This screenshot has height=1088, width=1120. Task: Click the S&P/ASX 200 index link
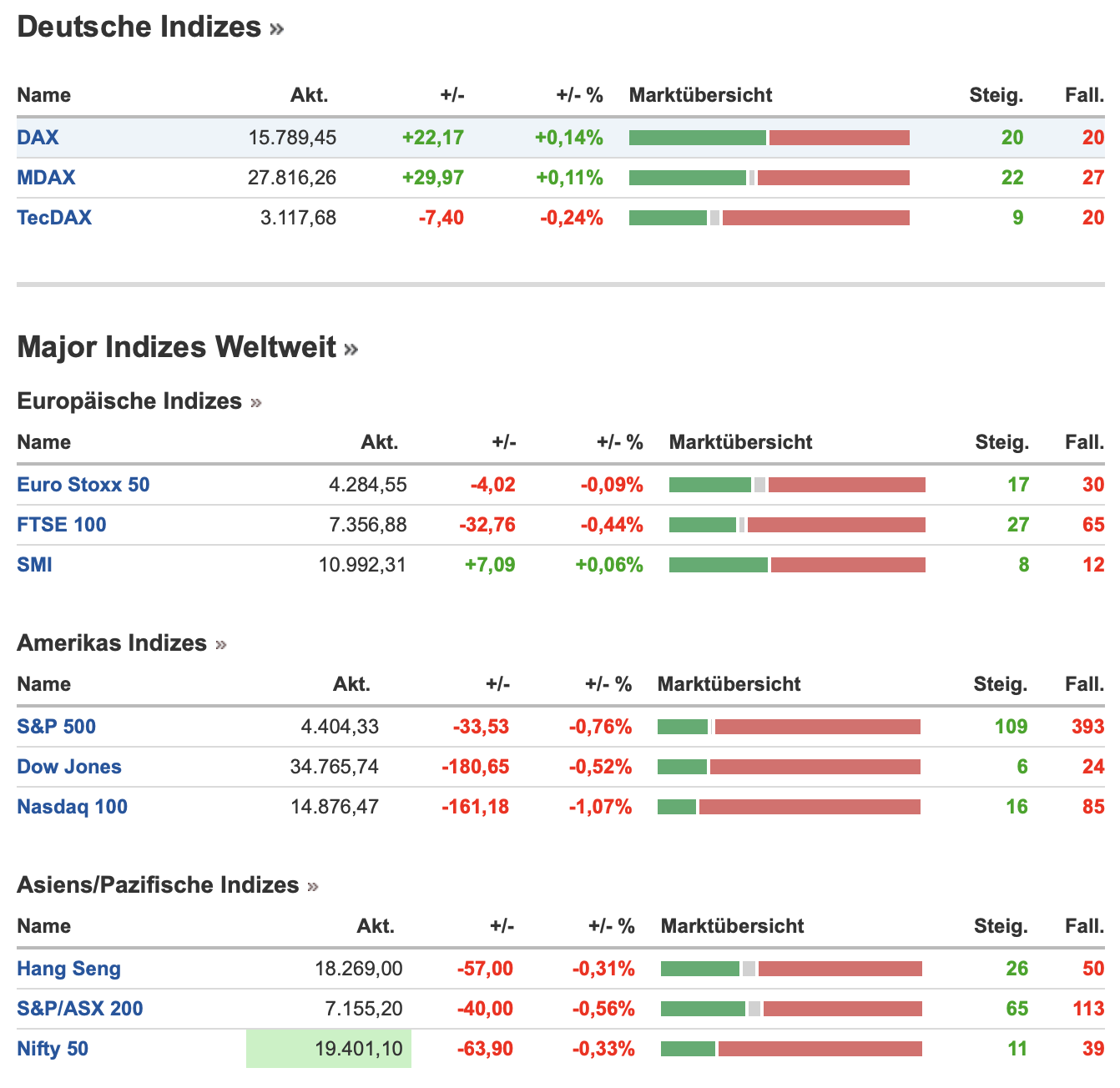pyautogui.click(x=80, y=1009)
